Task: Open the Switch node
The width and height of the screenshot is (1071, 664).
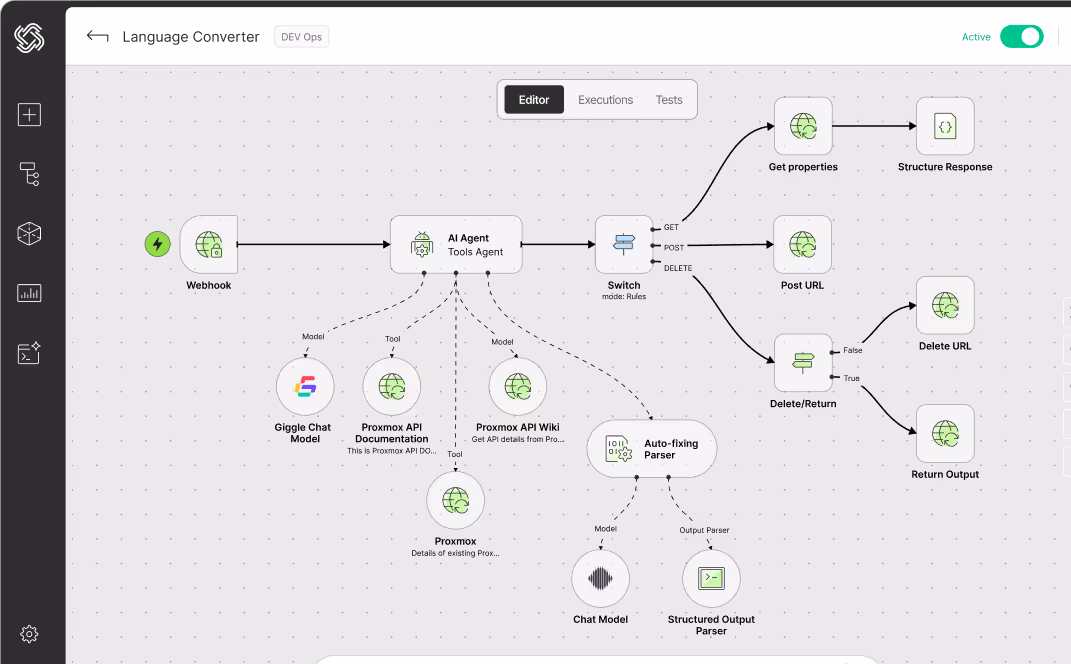Action: [x=624, y=244]
